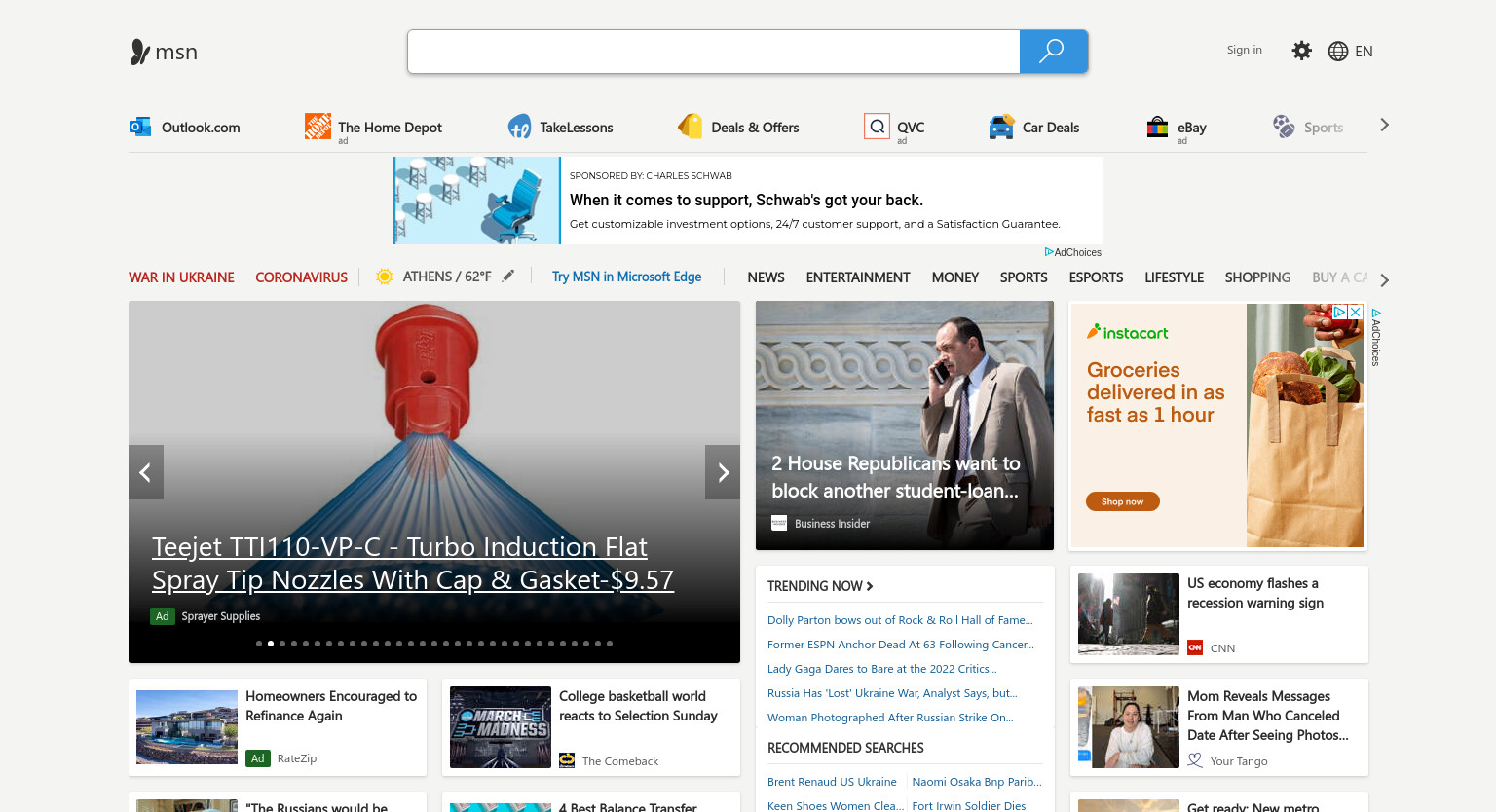
Task: Open US economy recession warning article
Action: (x=1255, y=593)
